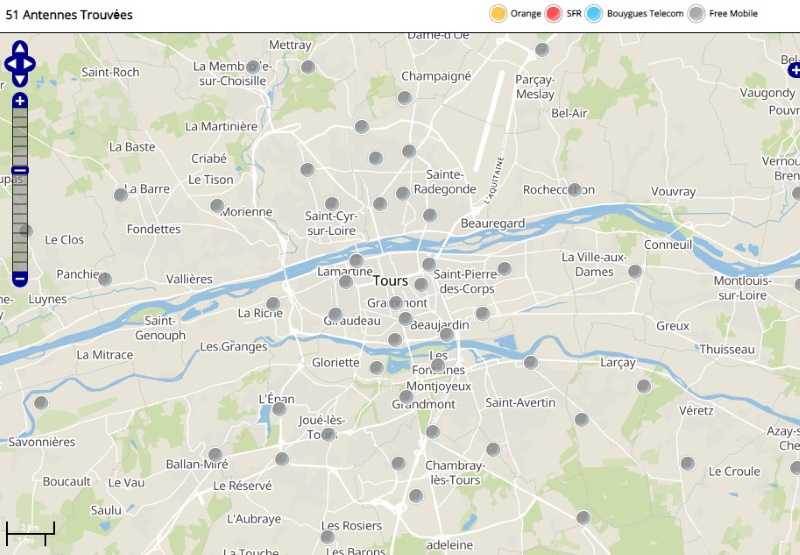The width and height of the screenshot is (800, 555).
Task: Click the antenna marker near Parçay-Meslay
Action: (x=542, y=50)
